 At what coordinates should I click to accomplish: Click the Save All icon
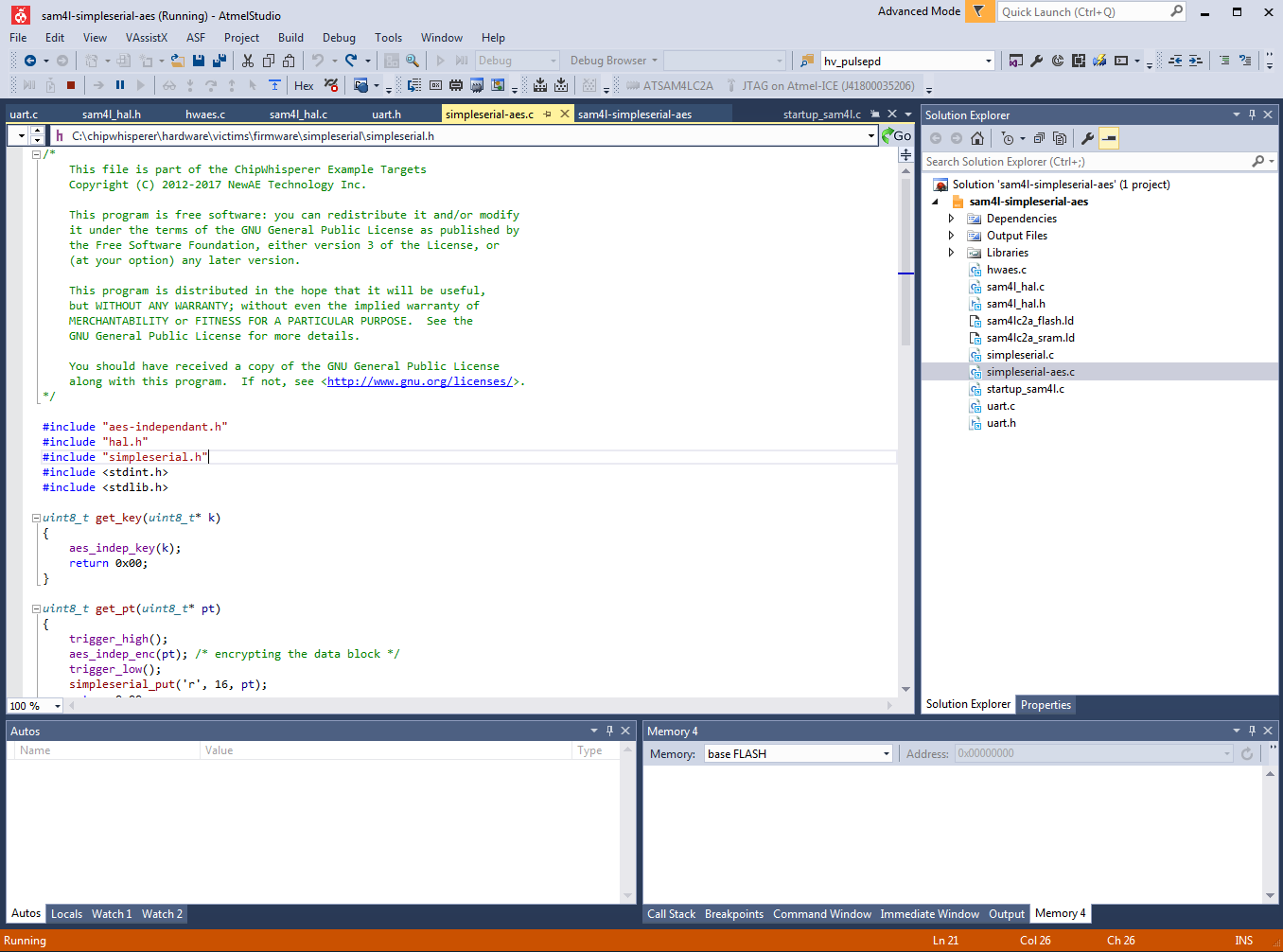tap(220, 61)
